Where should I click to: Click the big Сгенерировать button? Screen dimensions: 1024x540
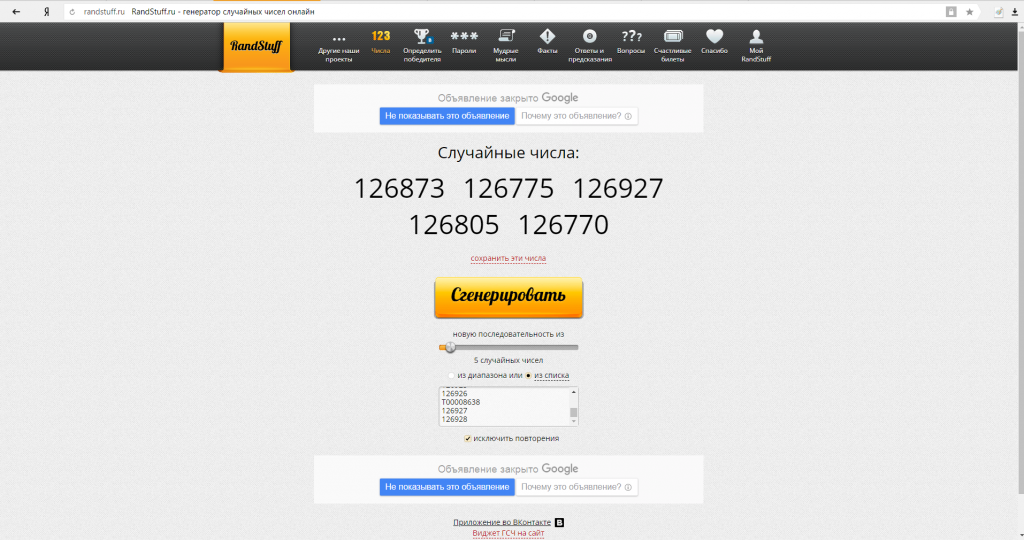[x=509, y=298]
